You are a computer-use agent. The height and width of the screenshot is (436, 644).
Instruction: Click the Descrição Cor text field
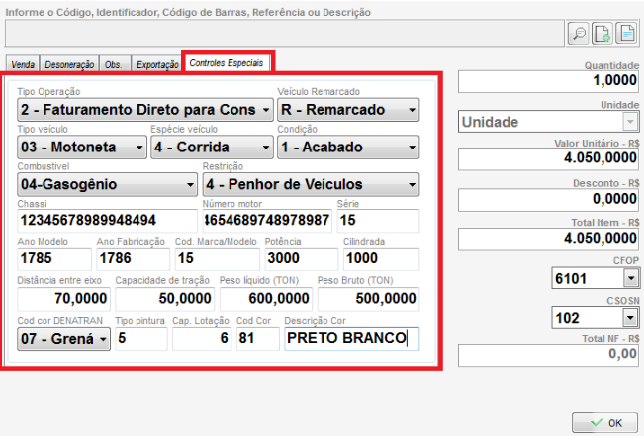350,339
